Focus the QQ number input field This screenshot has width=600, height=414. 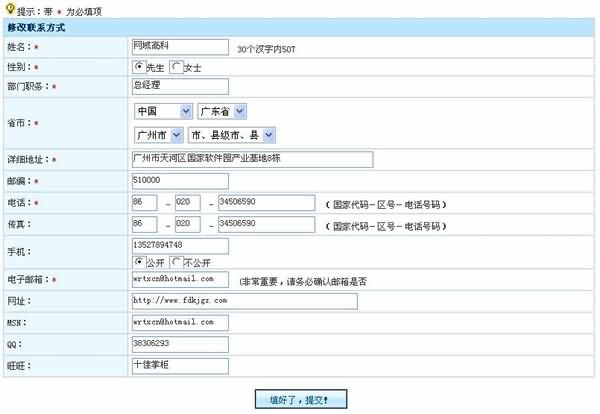tap(180, 344)
